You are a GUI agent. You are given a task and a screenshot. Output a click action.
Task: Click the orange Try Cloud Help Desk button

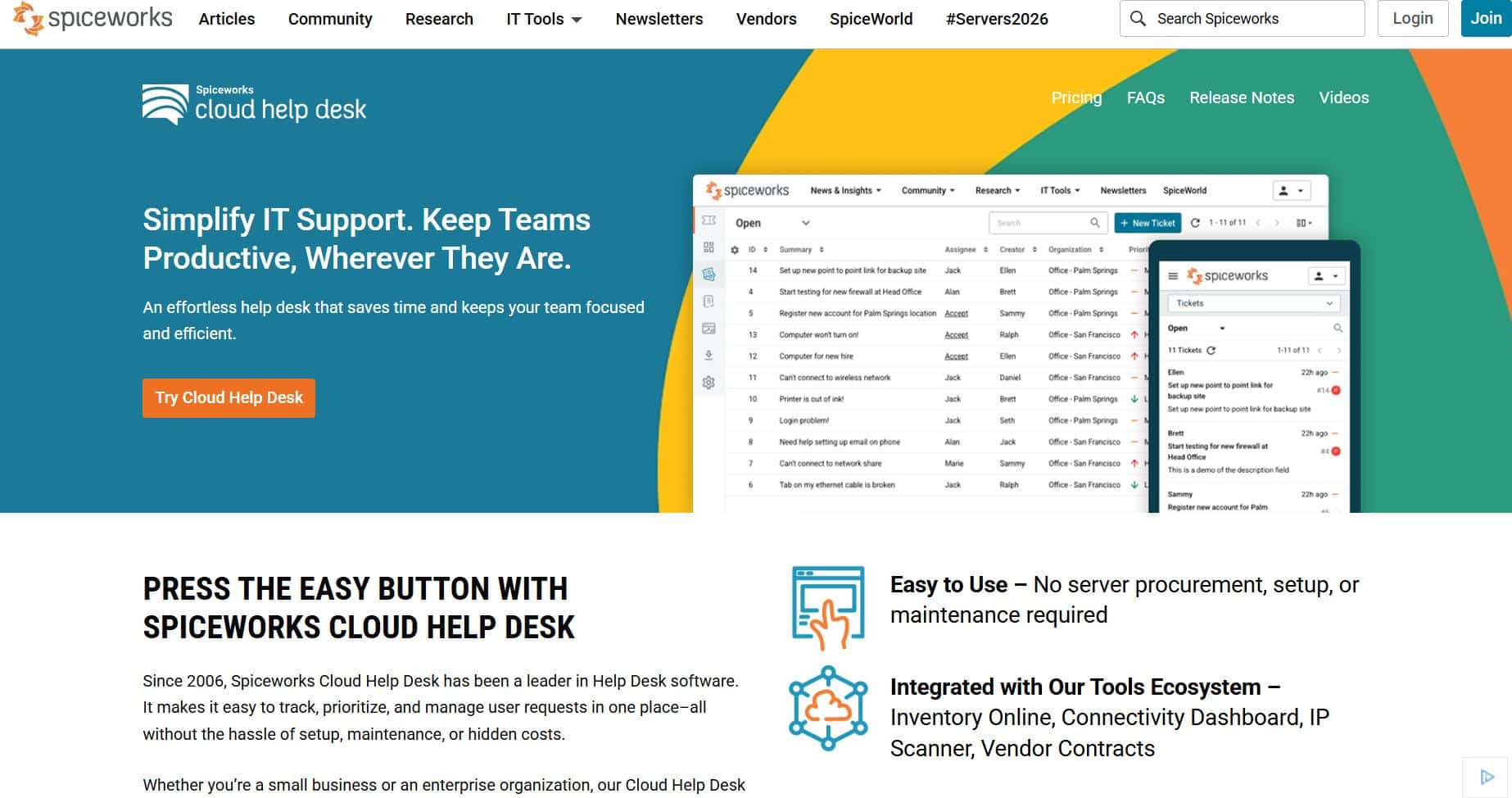click(229, 397)
